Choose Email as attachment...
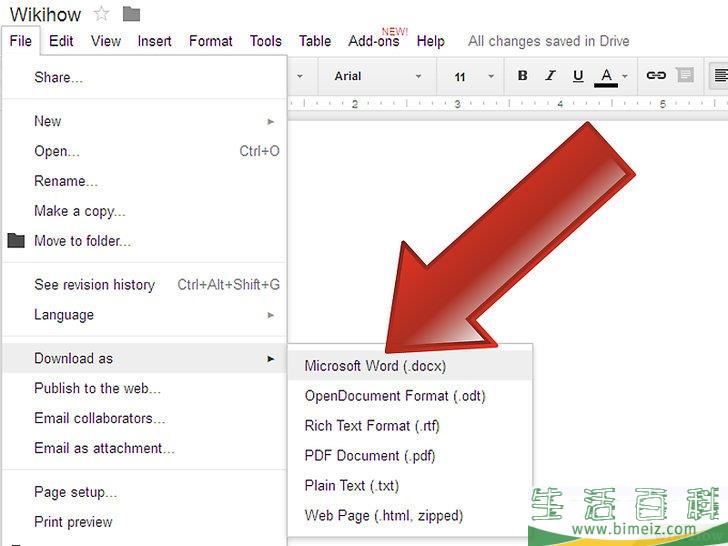The width and height of the screenshot is (728, 546). 144,448
